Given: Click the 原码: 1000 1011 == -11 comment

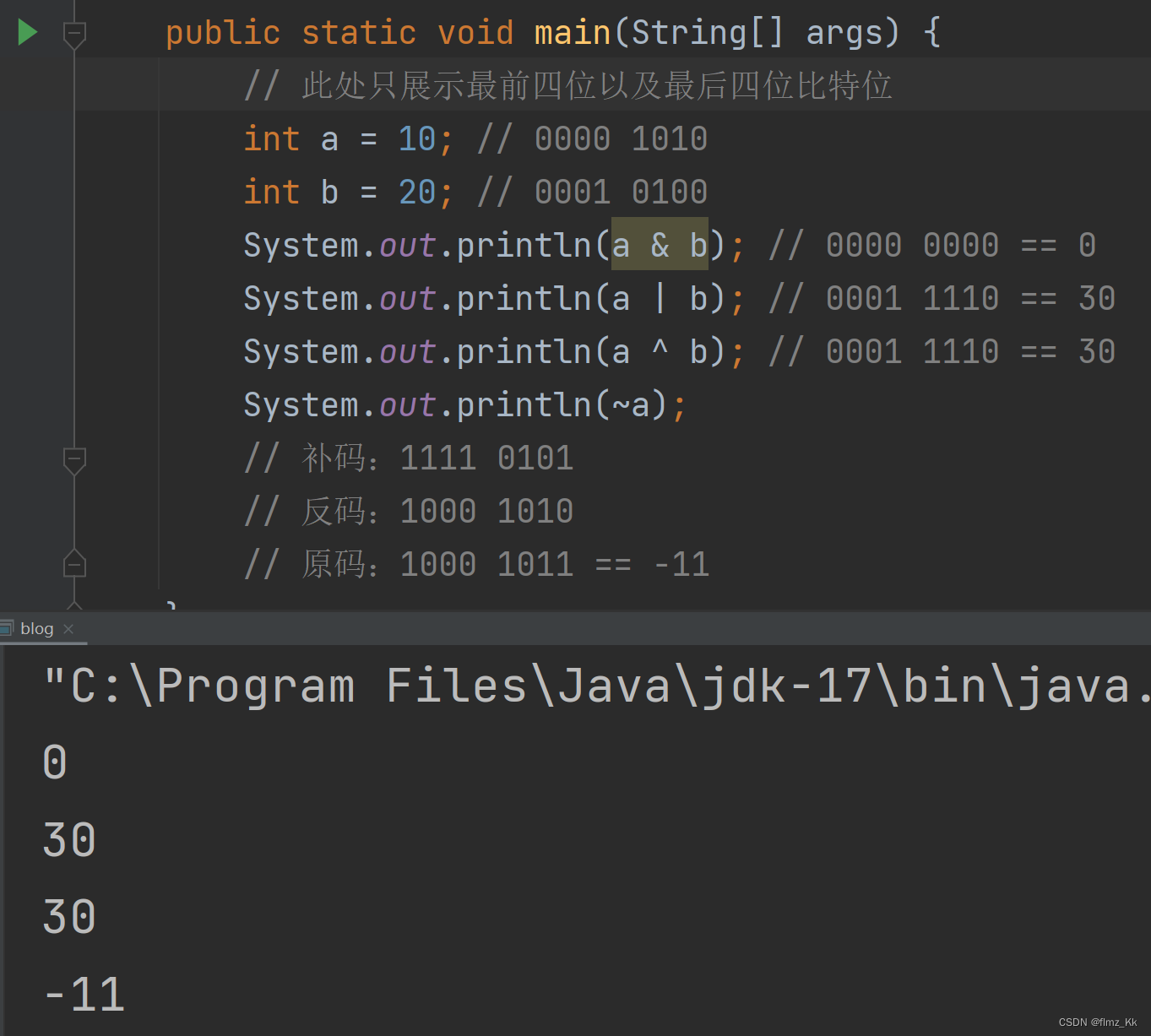Looking at the screenshot, I should 476,565.
